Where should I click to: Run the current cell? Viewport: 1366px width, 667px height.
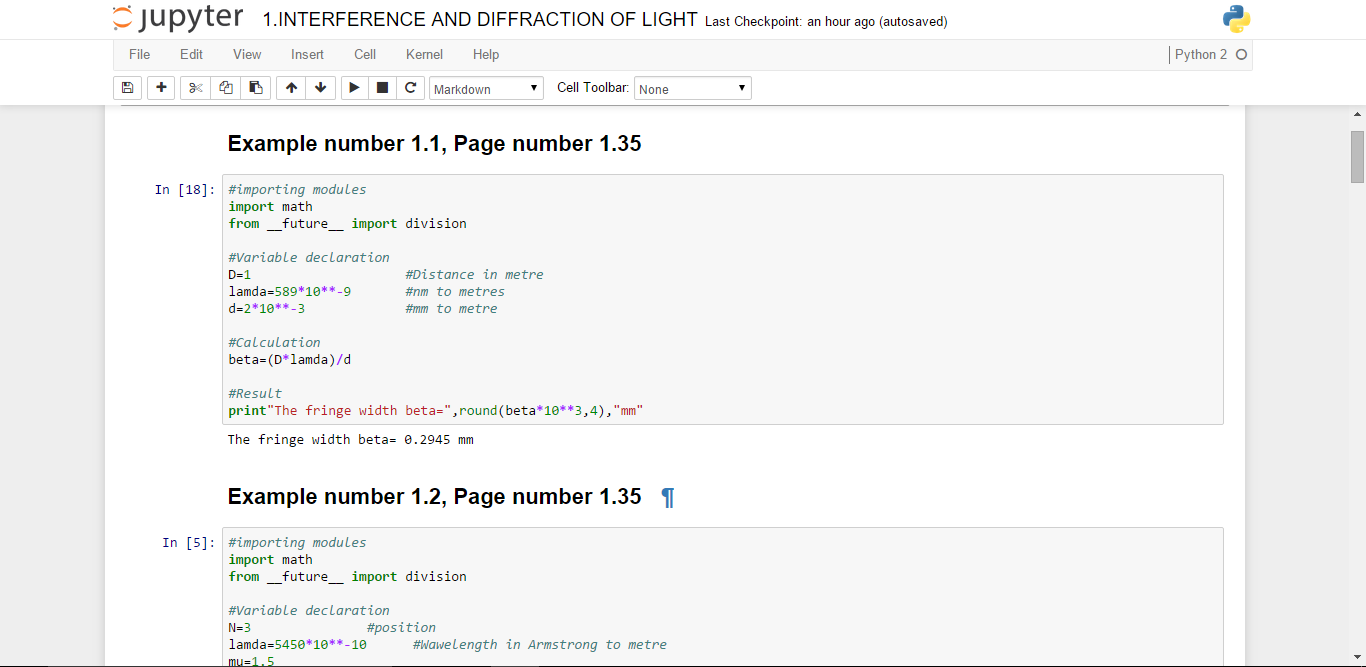(354, 88)
